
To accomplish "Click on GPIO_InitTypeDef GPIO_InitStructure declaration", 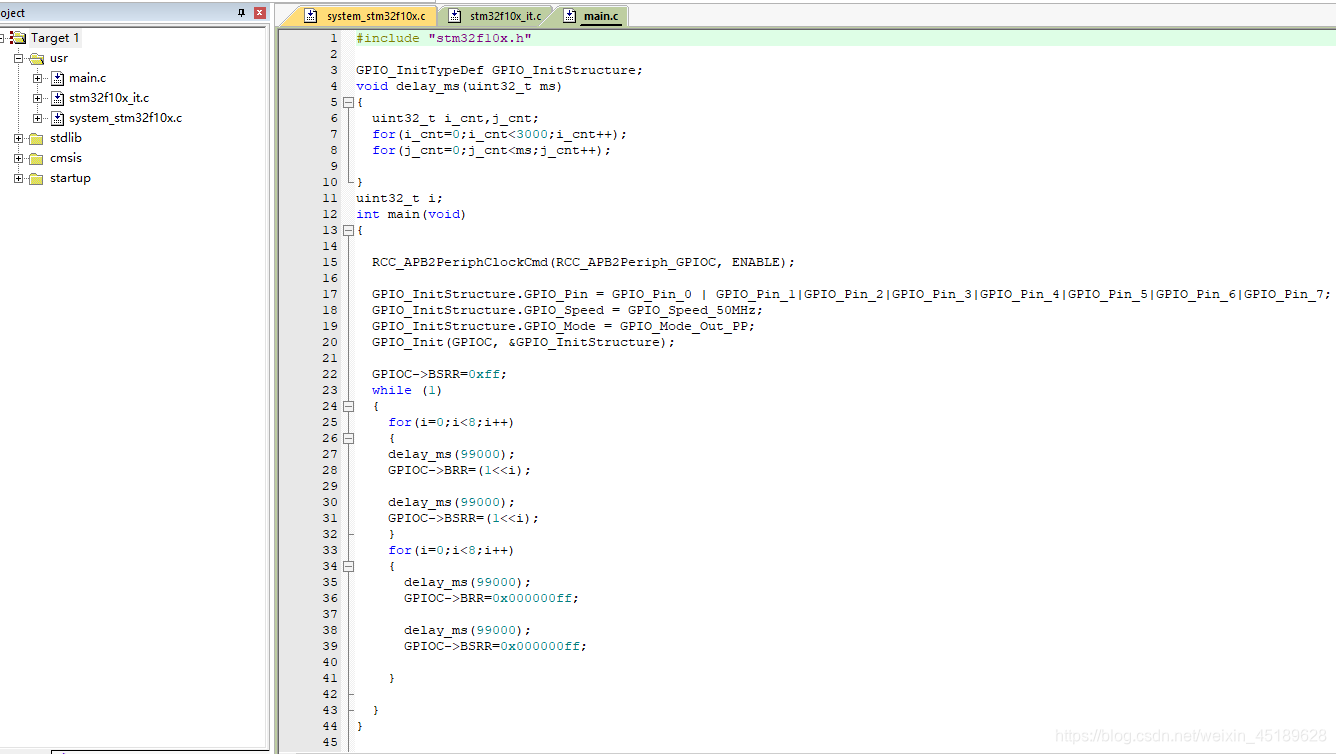I will point(499,70).
